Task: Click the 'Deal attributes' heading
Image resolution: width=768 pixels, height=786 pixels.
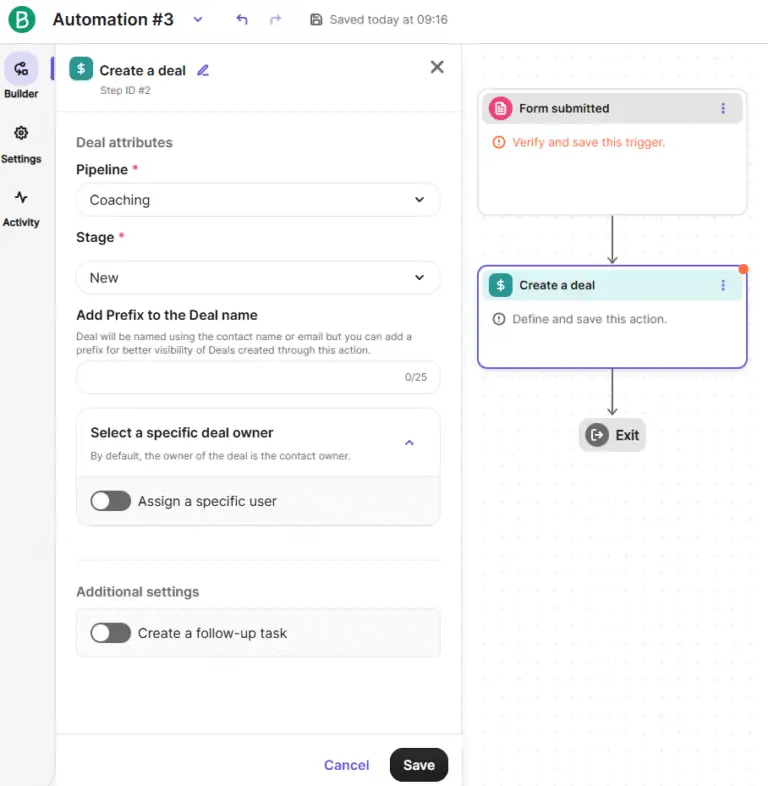Action: 124,142
